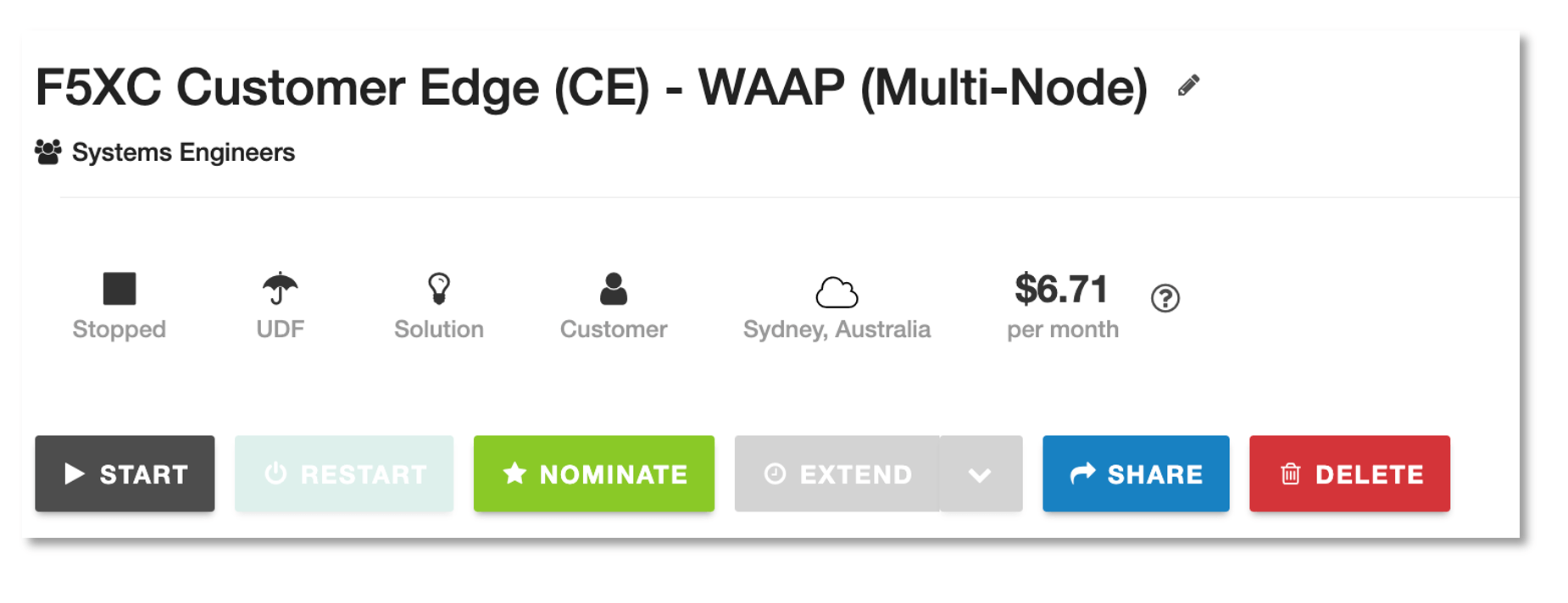Image resolution: width=1568 pixels, height=603 pixels.
Task: Click the deployment title text
Action: (591, 87)
